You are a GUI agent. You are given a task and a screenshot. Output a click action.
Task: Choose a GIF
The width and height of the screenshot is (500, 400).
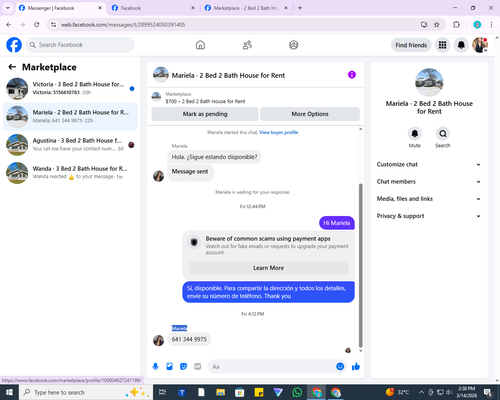pos(198,367)
